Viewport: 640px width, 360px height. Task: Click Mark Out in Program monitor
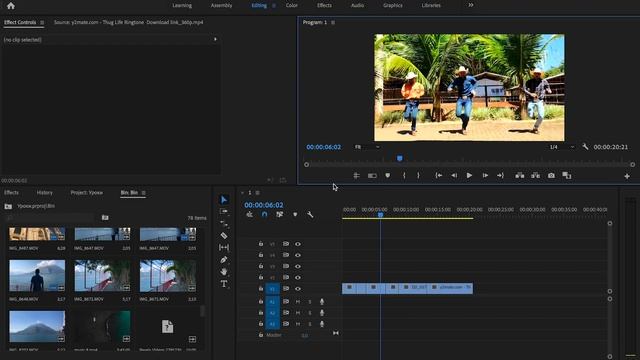418,176
